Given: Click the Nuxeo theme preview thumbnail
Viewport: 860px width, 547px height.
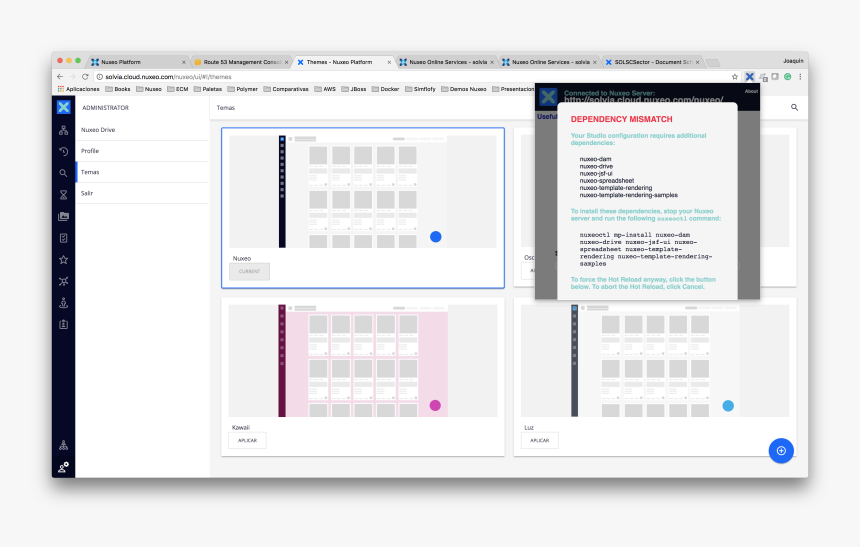Looking at the screenshot, I should [363, 191].
